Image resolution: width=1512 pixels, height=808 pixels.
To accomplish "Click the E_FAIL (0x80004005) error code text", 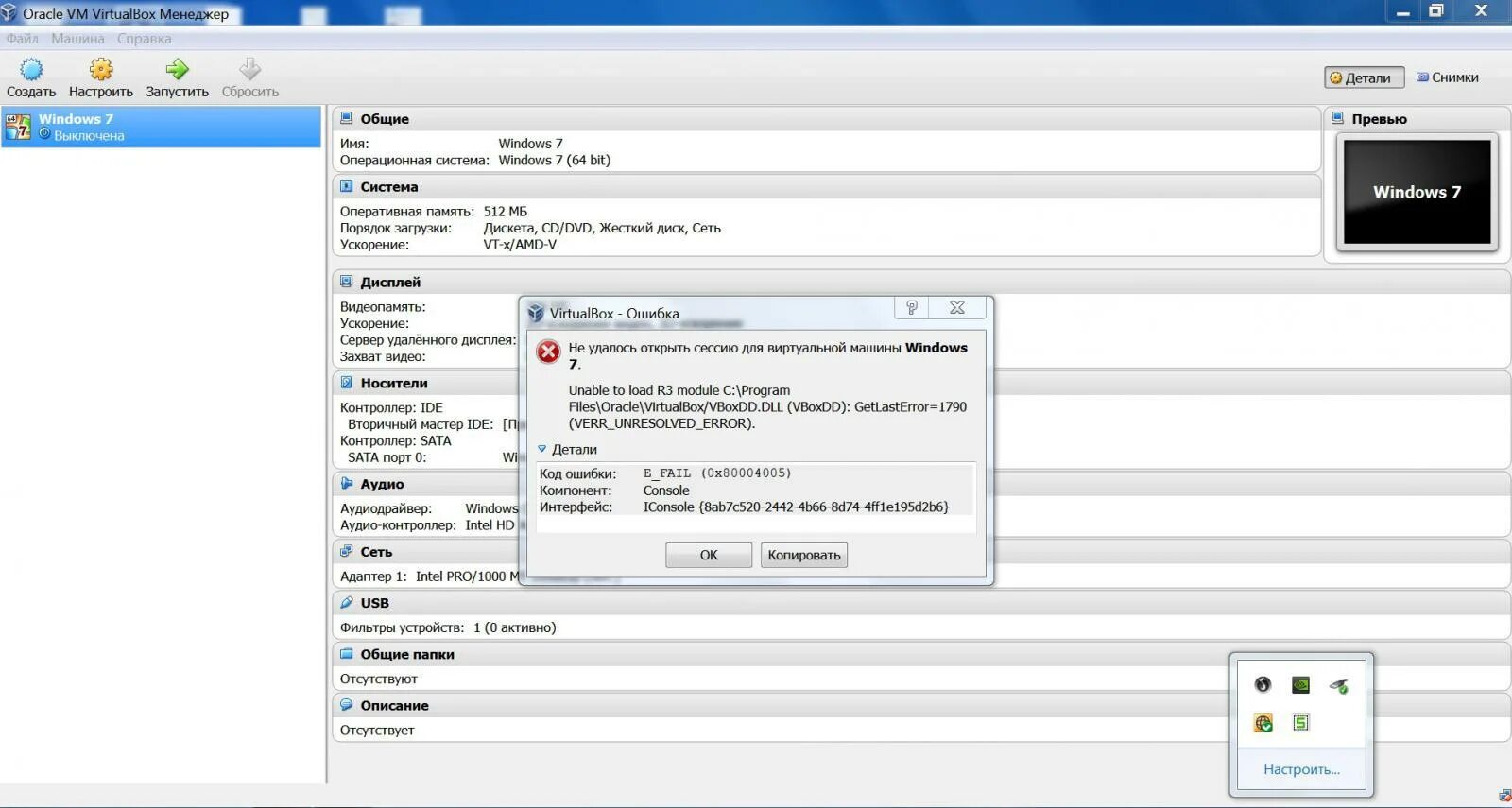I will click(717, 473).
